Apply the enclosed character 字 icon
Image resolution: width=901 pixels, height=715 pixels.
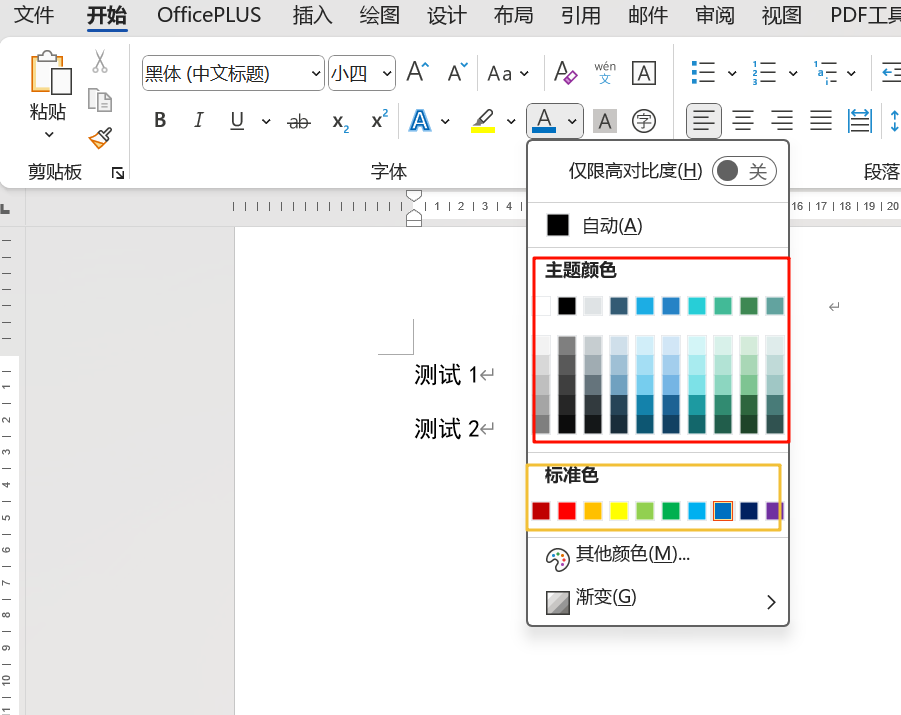click(645, 121)
